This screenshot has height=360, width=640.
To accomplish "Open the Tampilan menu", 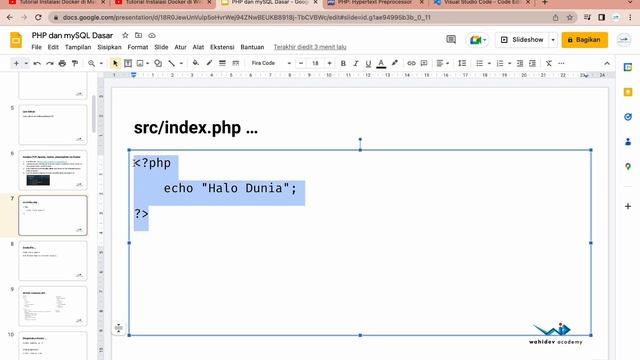I will pyautogui.click(x=78, y=47).
